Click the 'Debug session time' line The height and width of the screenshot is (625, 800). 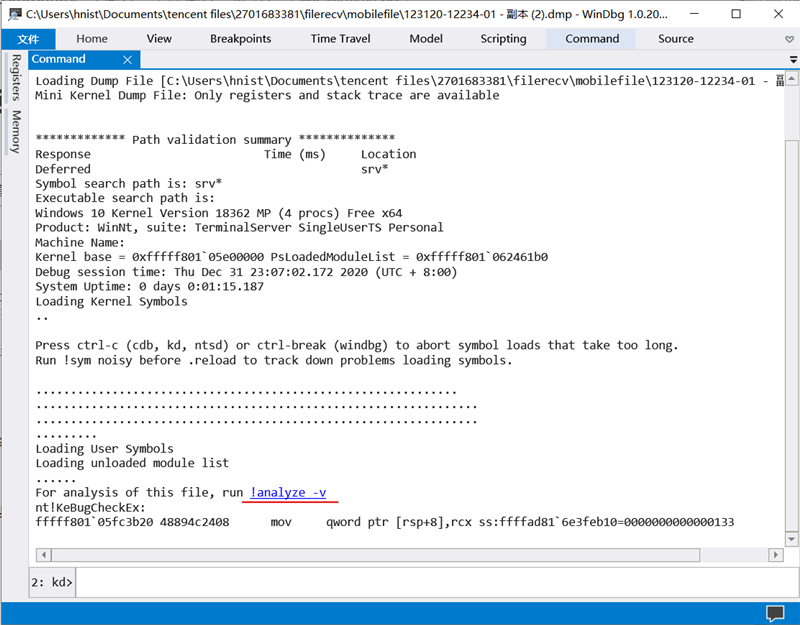(x=246, y=272)
